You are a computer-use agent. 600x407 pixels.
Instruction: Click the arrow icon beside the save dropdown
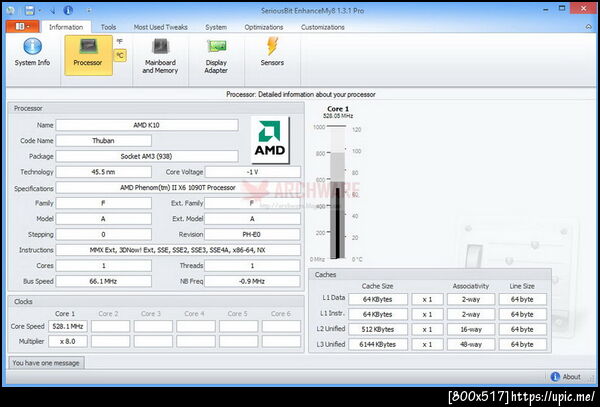click(52, 11)
